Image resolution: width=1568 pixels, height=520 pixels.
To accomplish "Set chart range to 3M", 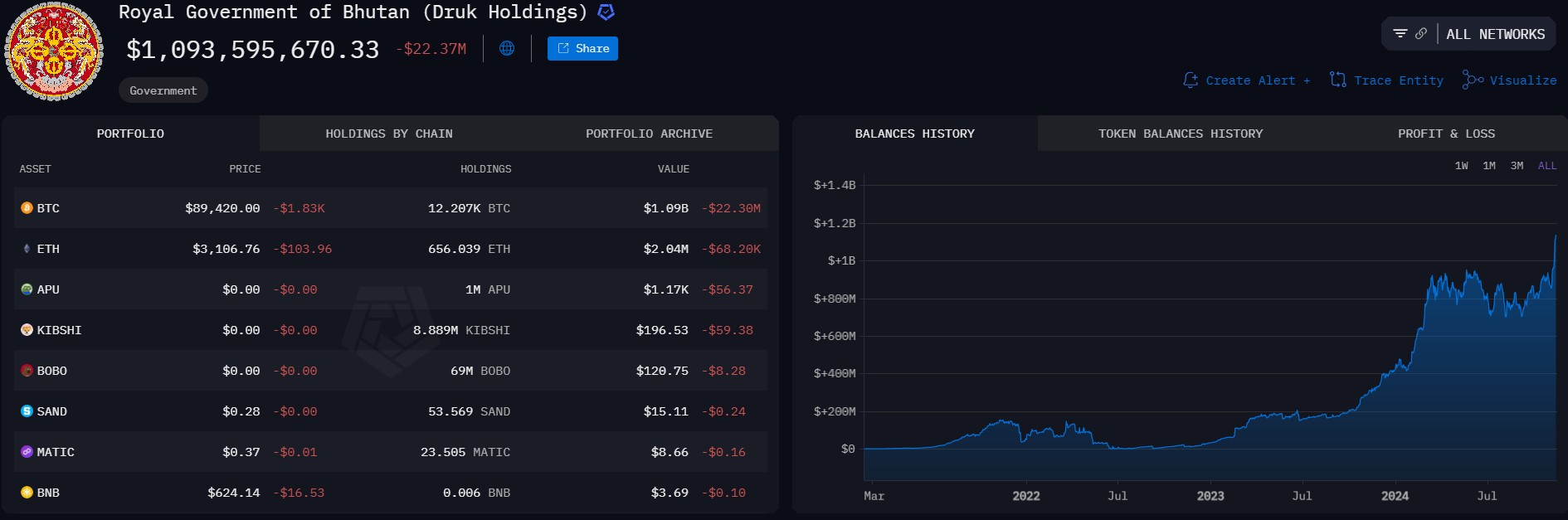I will click(x=1517, y=166).
